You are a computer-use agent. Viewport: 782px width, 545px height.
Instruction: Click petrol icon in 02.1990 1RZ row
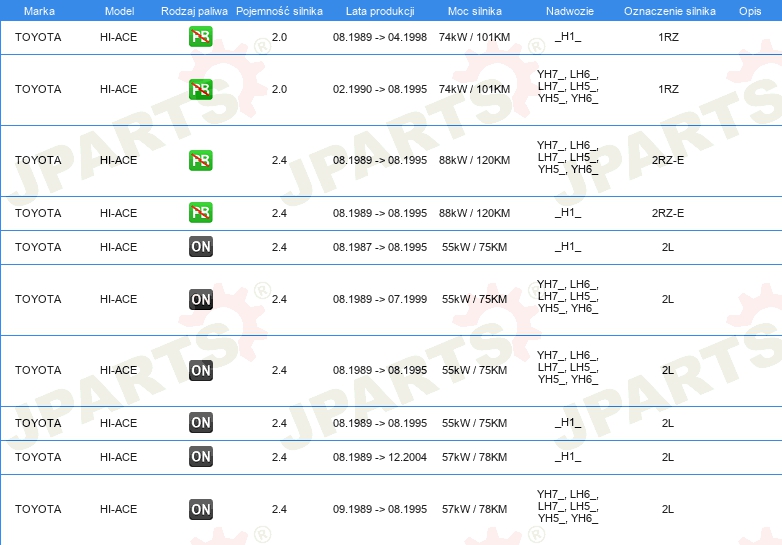200,89
